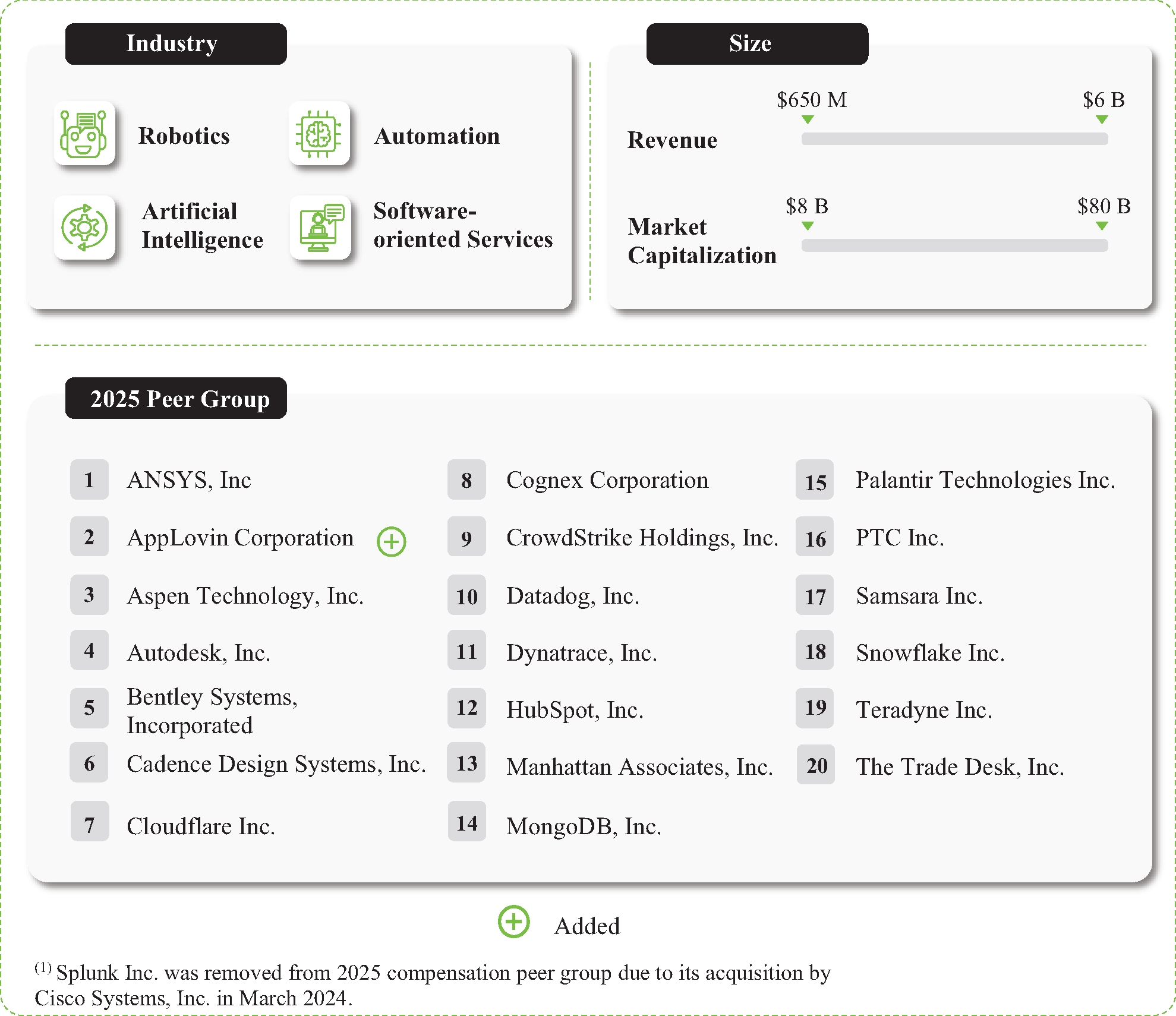Open the 2025 Peer Group header

tap(176, 398)
